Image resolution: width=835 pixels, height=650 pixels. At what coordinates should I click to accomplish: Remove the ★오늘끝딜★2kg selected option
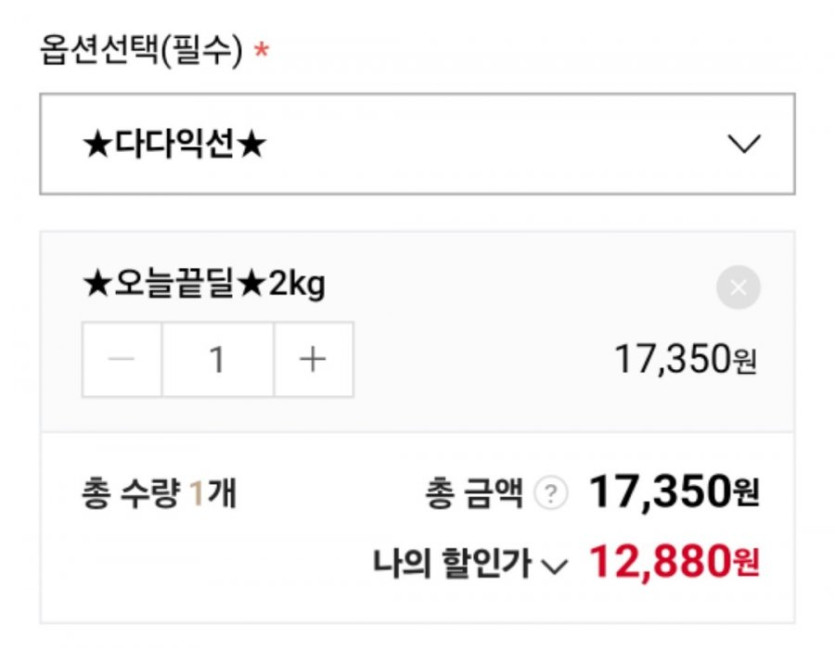click(x=738, y=289)
